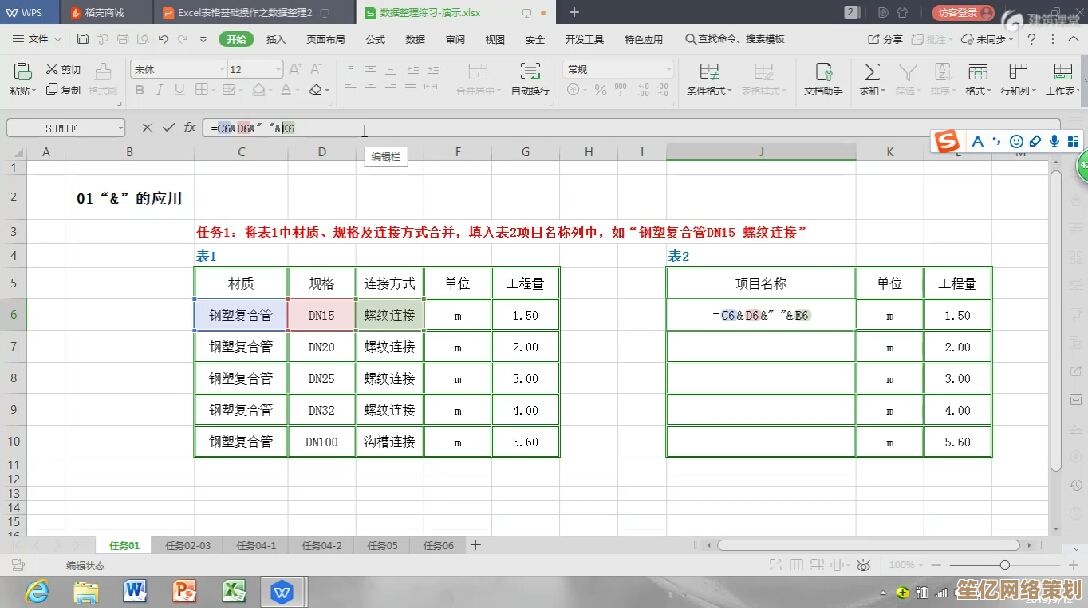
Task: Switch to sheet tab 任务02-03
Action: click(188, 545)
